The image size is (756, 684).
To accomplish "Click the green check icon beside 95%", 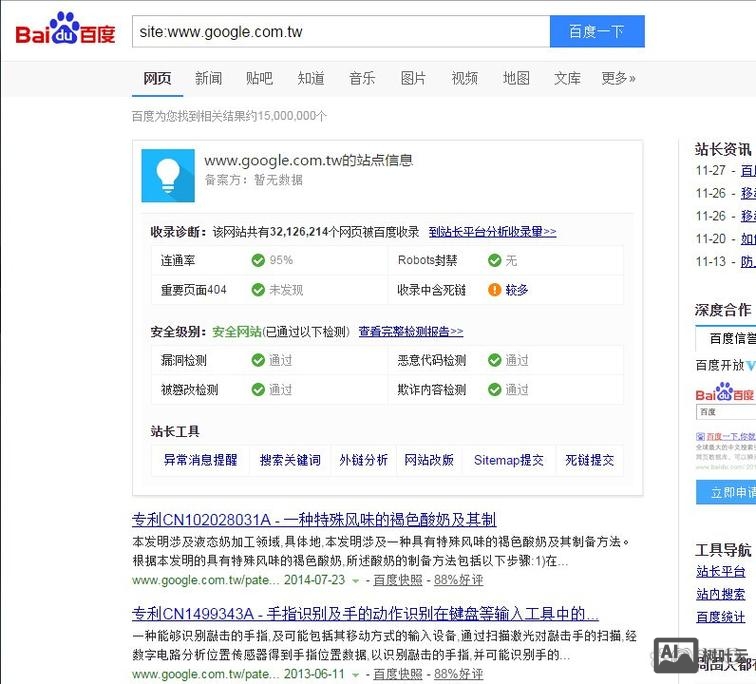I will tap(258, 260).
